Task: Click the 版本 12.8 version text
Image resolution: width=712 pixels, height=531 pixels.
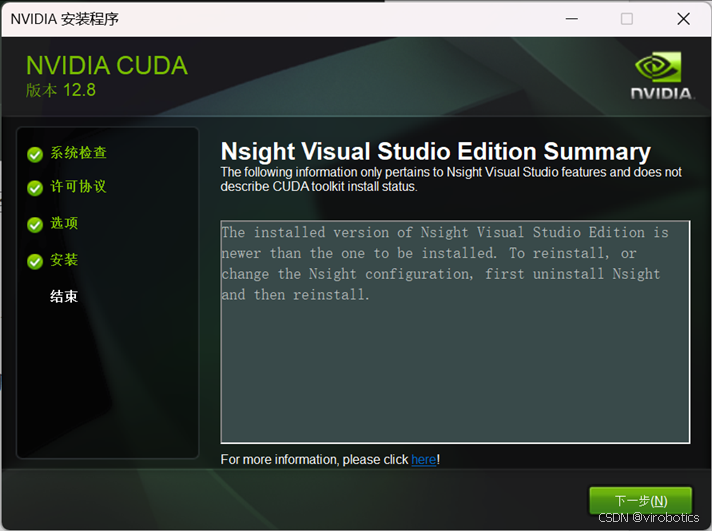Action: tap(61, 90)
